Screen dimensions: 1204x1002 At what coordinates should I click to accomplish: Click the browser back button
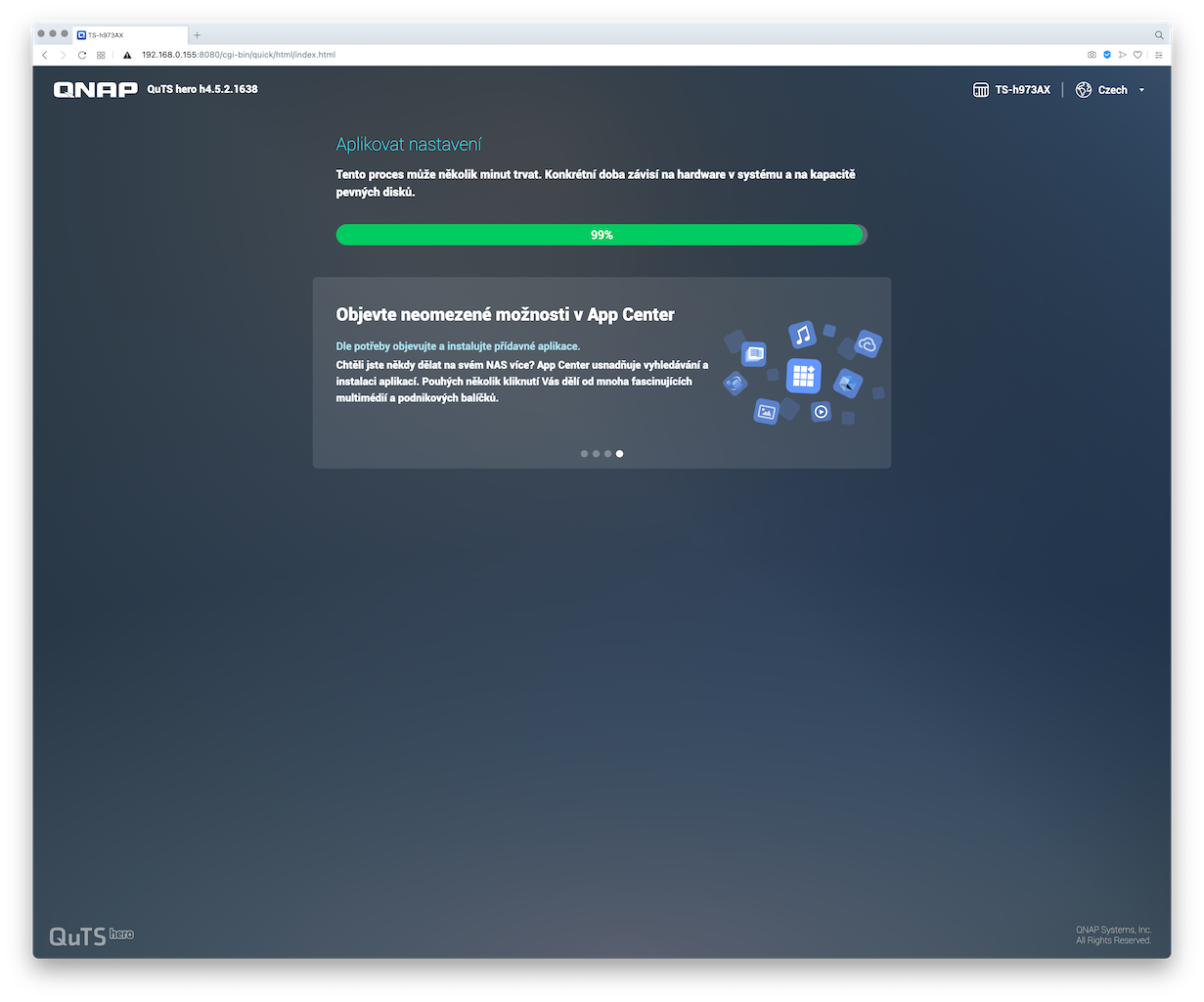click(x=45, y=55)
